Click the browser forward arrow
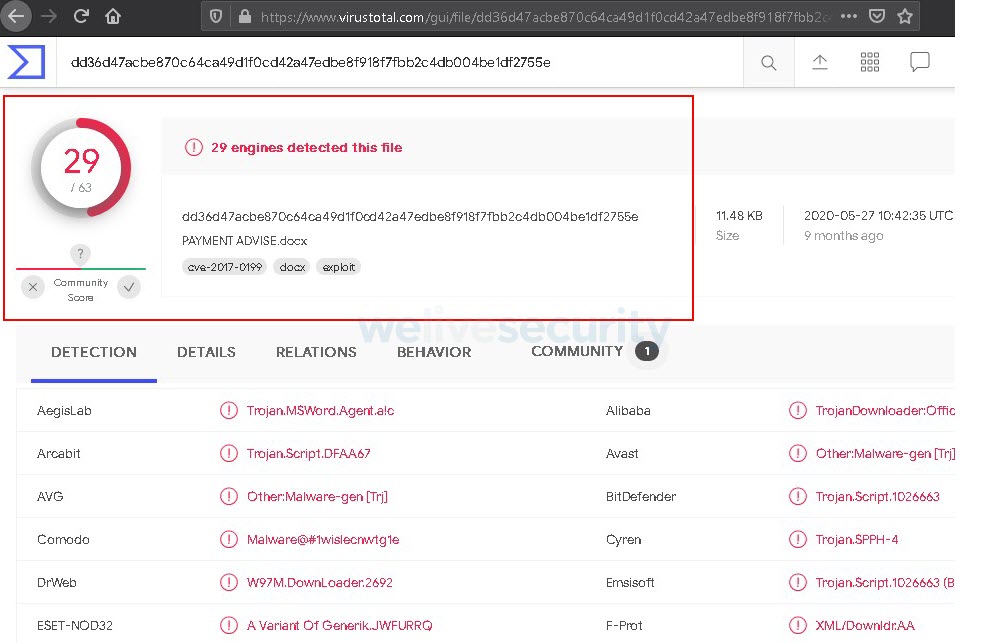The height and width of the screenshot is (643, 1000). click(48, 17)
